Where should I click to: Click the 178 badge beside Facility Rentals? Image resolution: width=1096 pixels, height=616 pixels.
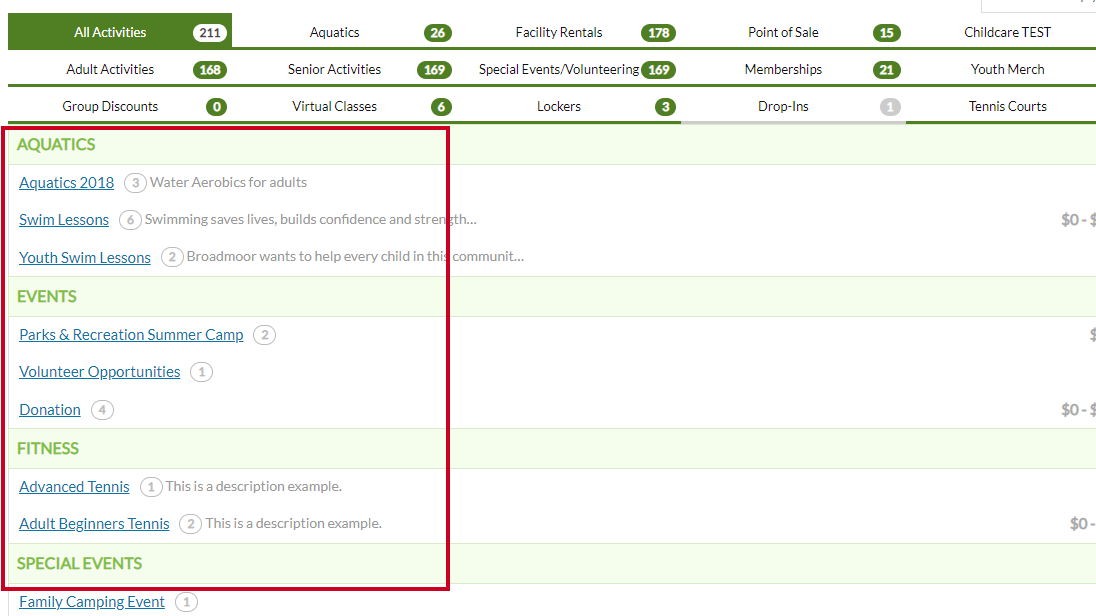coord(658,32)
